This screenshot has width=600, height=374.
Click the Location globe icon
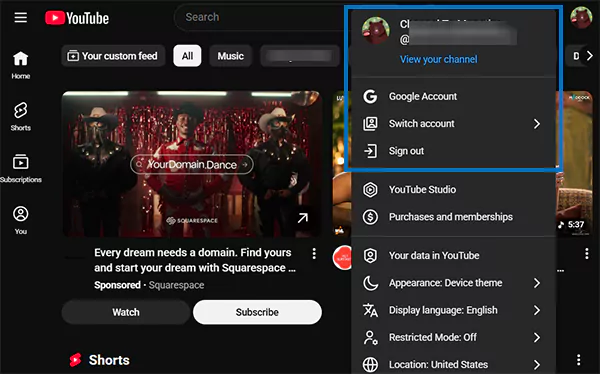coord(370,365)
